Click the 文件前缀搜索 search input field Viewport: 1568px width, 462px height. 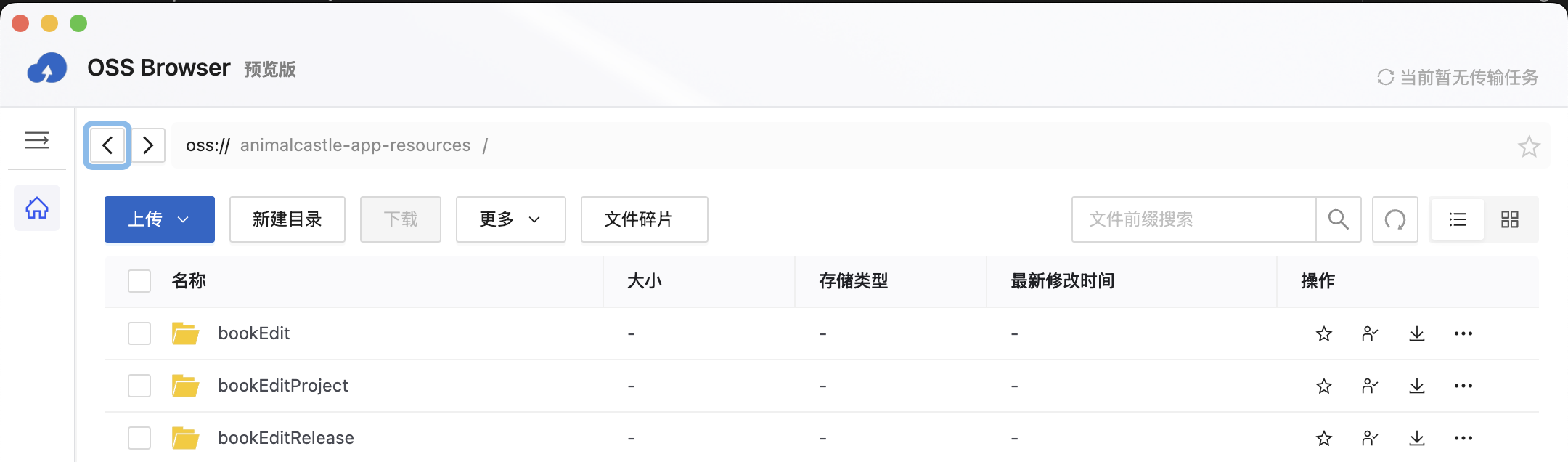pos(1193,219)
